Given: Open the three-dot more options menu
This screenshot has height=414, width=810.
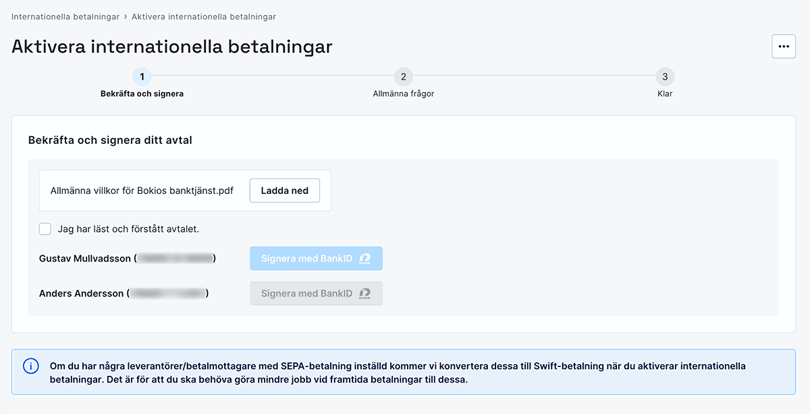Looking at the screenshot, I should point(784,47).
